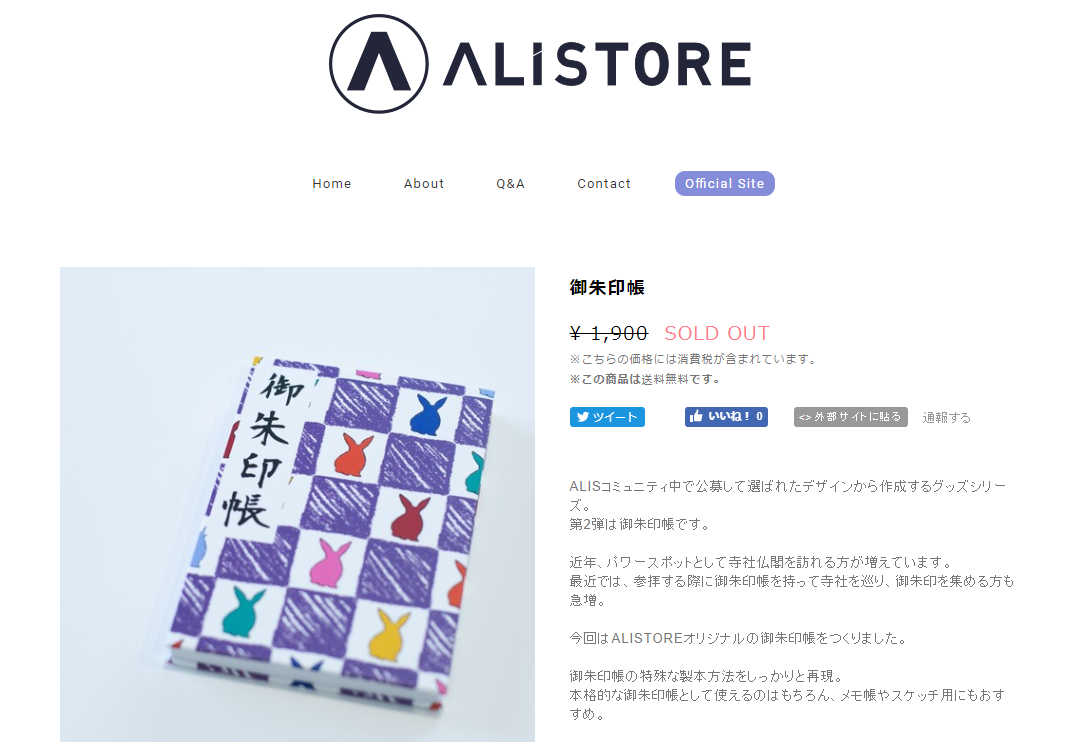This screenshot has height=744, width=1067.
Task: Click the blue rabbit on the notebook cover
Action: point(427,415)
